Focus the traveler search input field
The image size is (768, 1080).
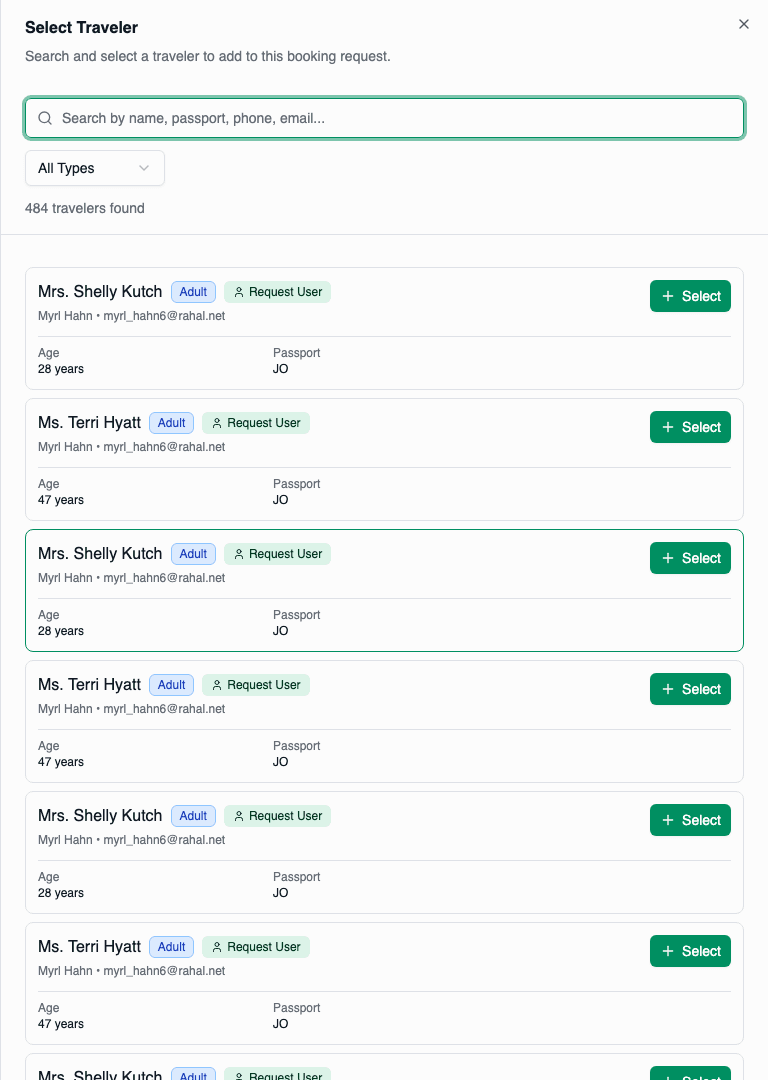click(390, 118)
